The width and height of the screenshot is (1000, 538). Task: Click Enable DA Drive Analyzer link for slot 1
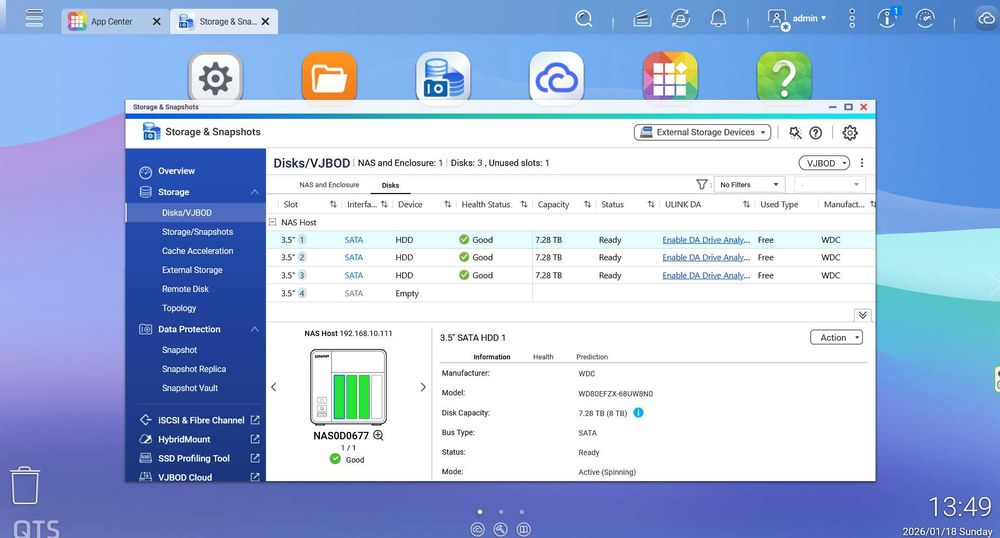[x=706, y=240]
